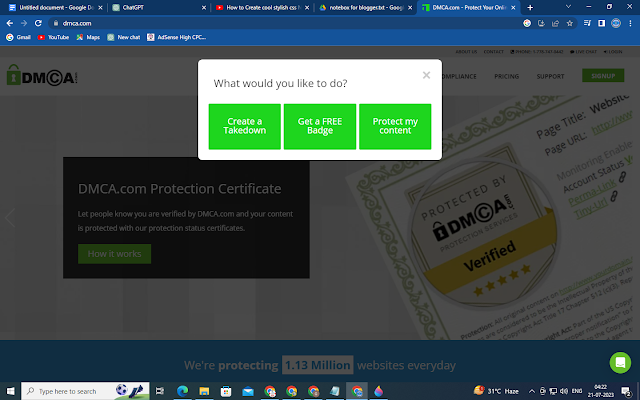Viewport: 640px width, 400px height.
Task: Open the Windows Start menu
Action: [10, 391]
